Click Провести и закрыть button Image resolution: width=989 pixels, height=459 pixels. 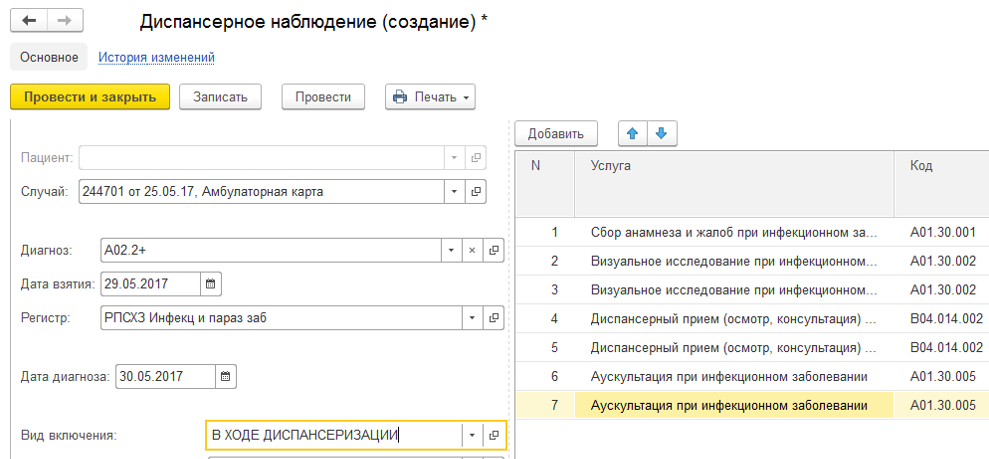coord(90,97)
